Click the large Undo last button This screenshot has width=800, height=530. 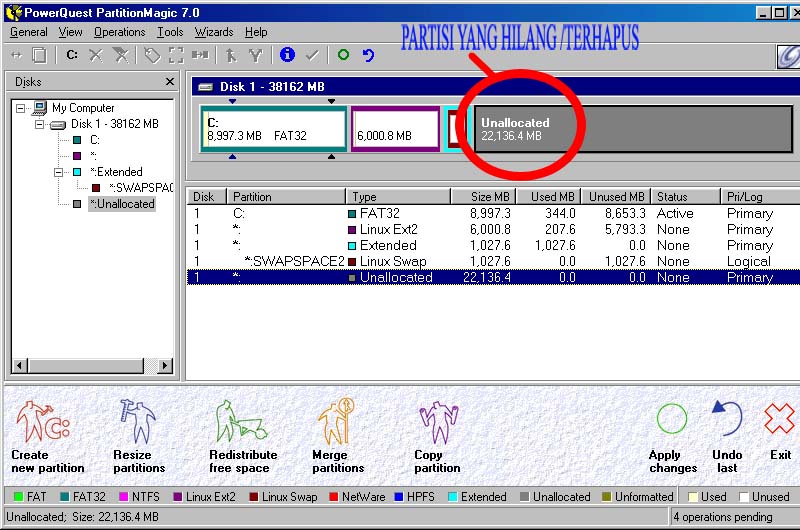coord(727,438)
